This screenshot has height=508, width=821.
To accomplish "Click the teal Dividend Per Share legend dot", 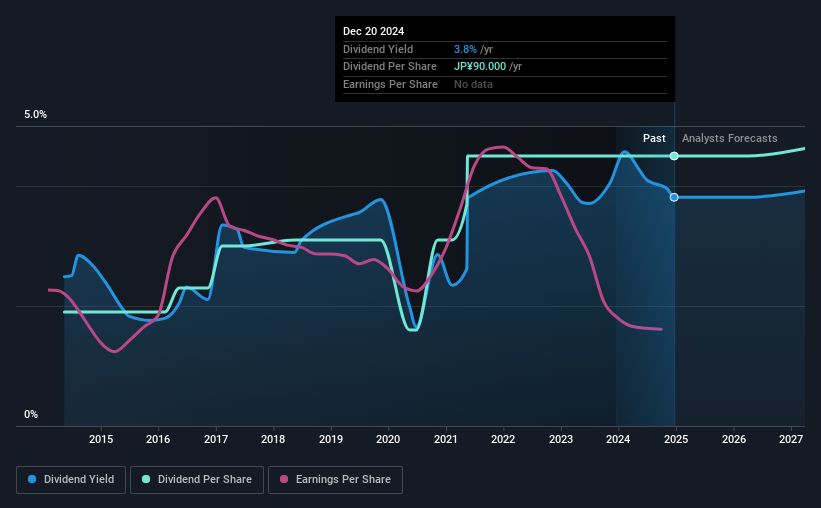I will (146, 479).
